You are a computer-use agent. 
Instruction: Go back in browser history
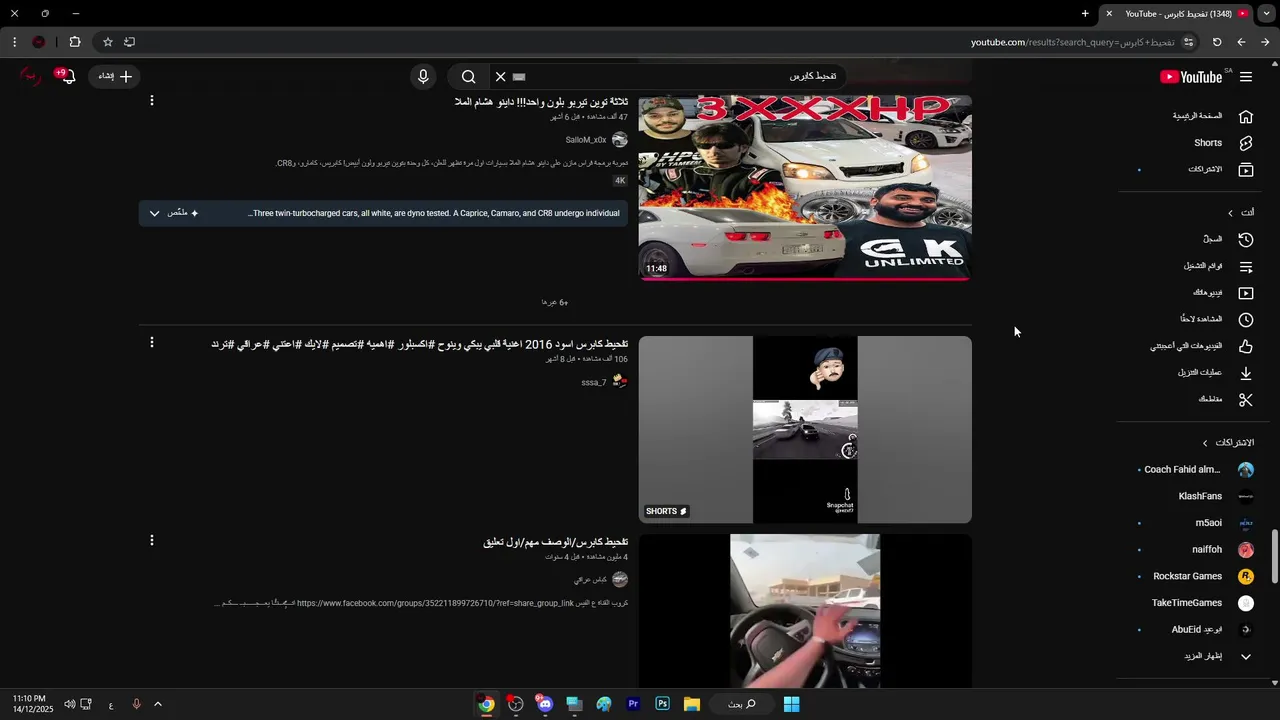[1241, 42]
